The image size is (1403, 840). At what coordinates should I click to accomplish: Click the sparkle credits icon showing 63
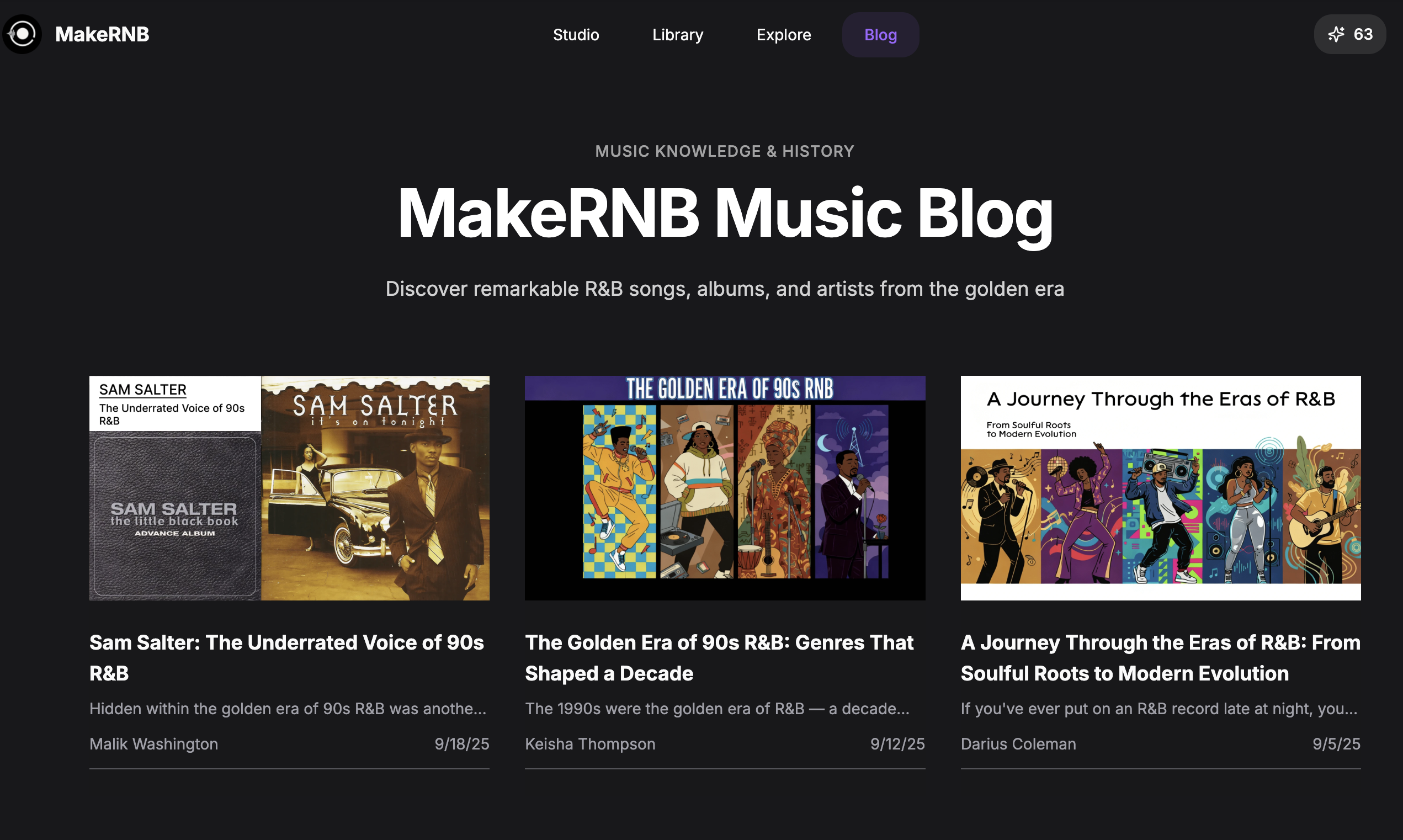[x=1336, y=35]
